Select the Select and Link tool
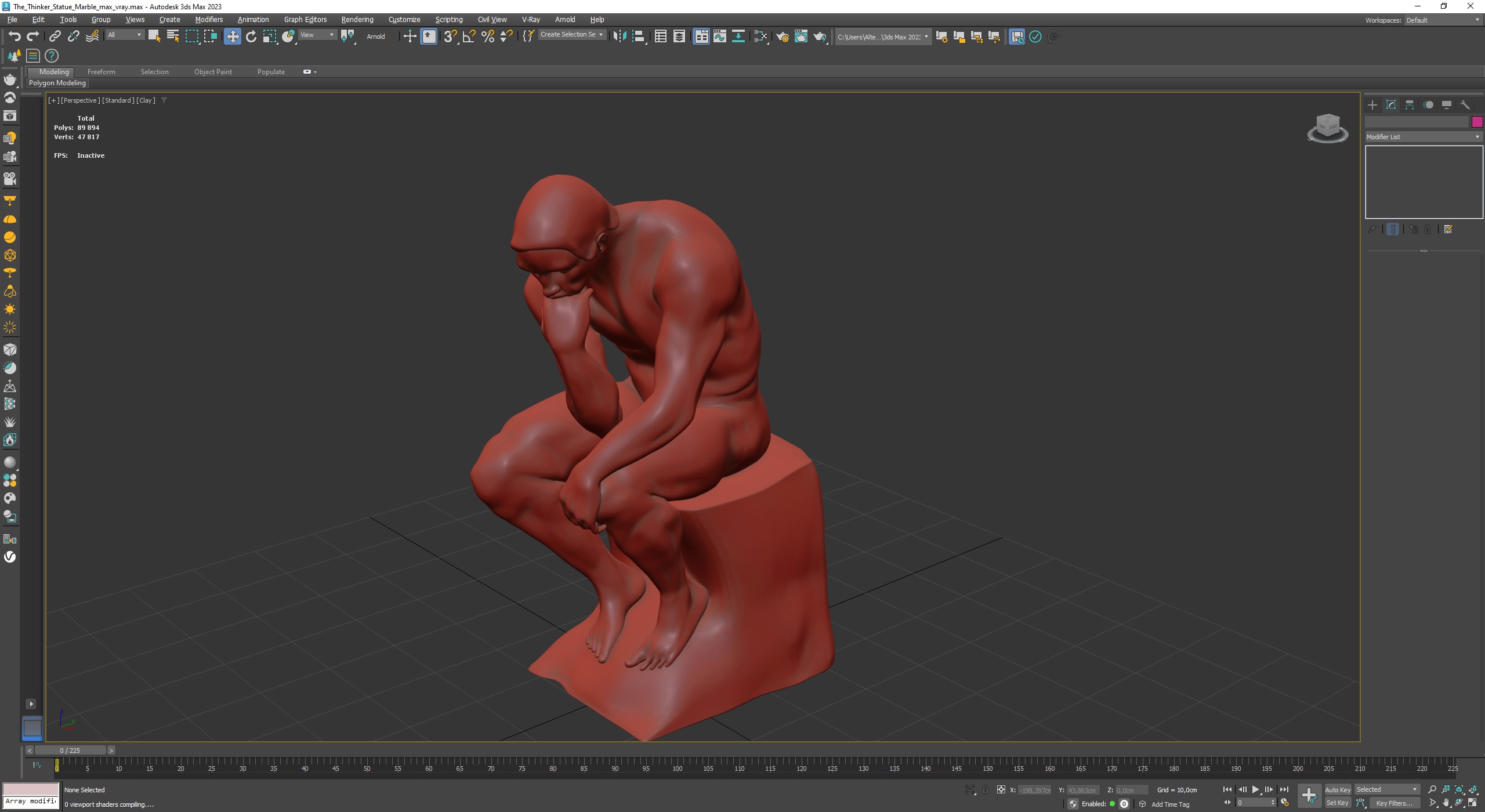This screenshot has height=812, width=1485. point(55,37)
